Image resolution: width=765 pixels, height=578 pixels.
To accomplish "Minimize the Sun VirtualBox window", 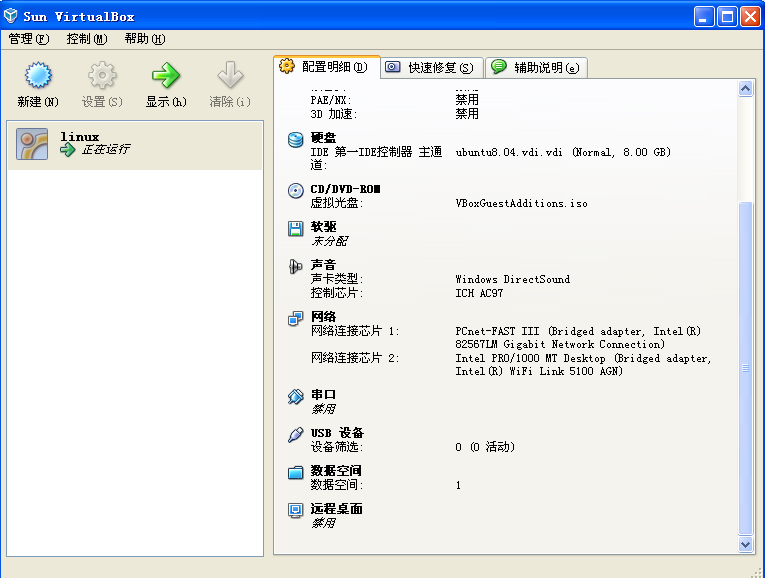I will [704, 17].
